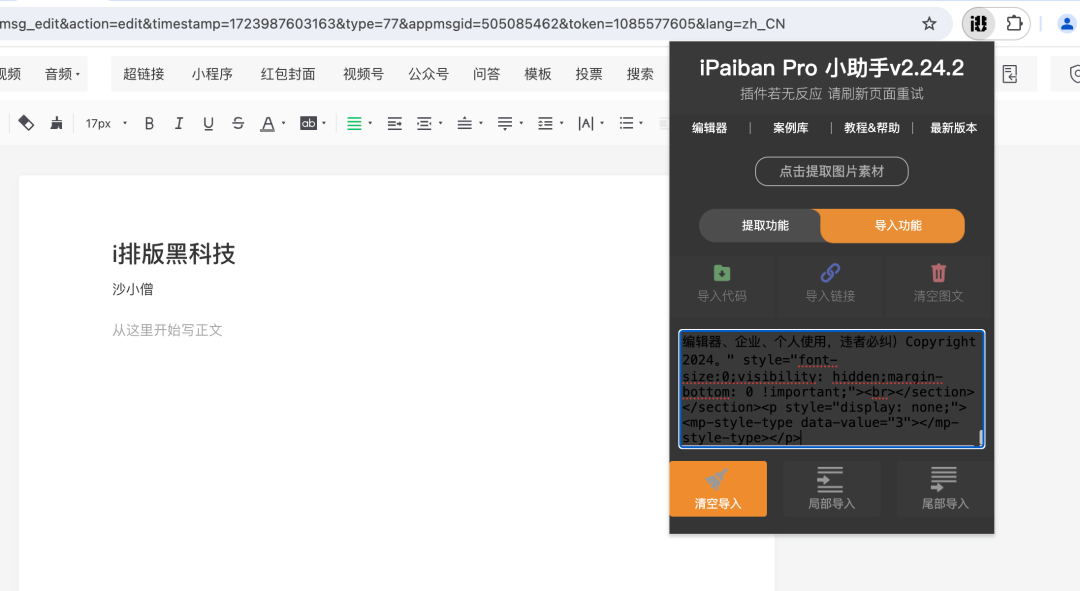Open 投票 insert option
The image size is (1080, 591).
click(589, 74)
